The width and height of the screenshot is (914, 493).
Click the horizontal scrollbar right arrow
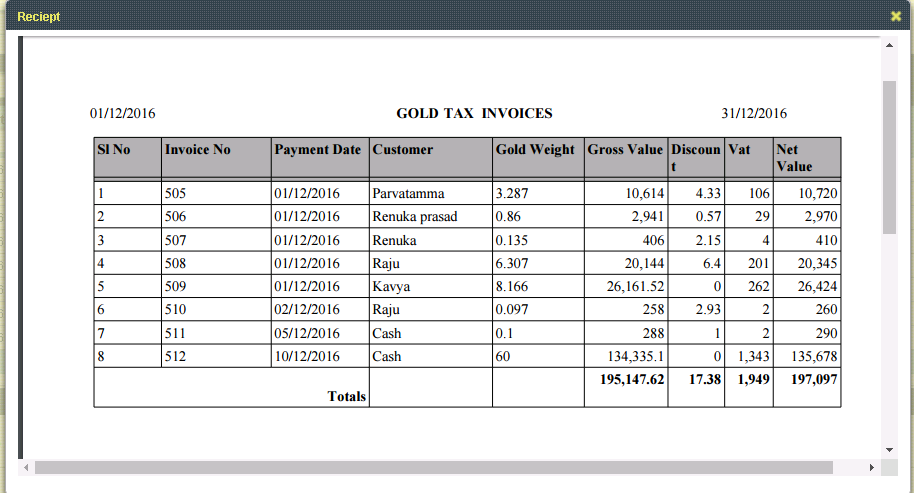871,467
